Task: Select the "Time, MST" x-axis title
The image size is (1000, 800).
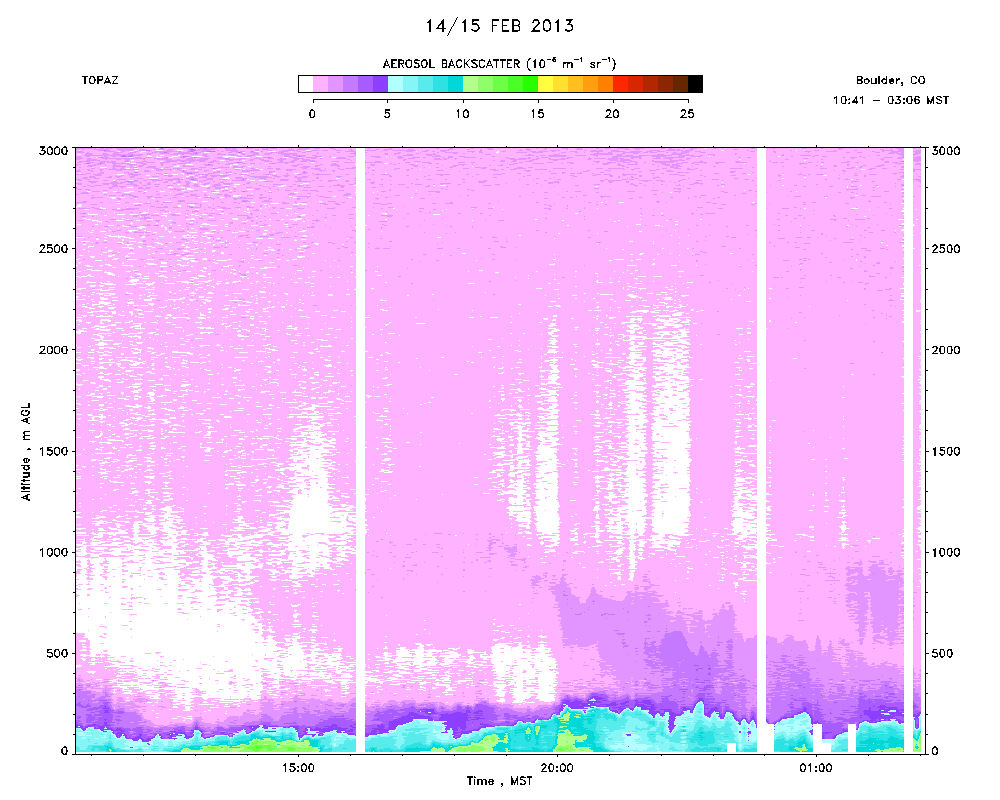Action: click(499, 781)
